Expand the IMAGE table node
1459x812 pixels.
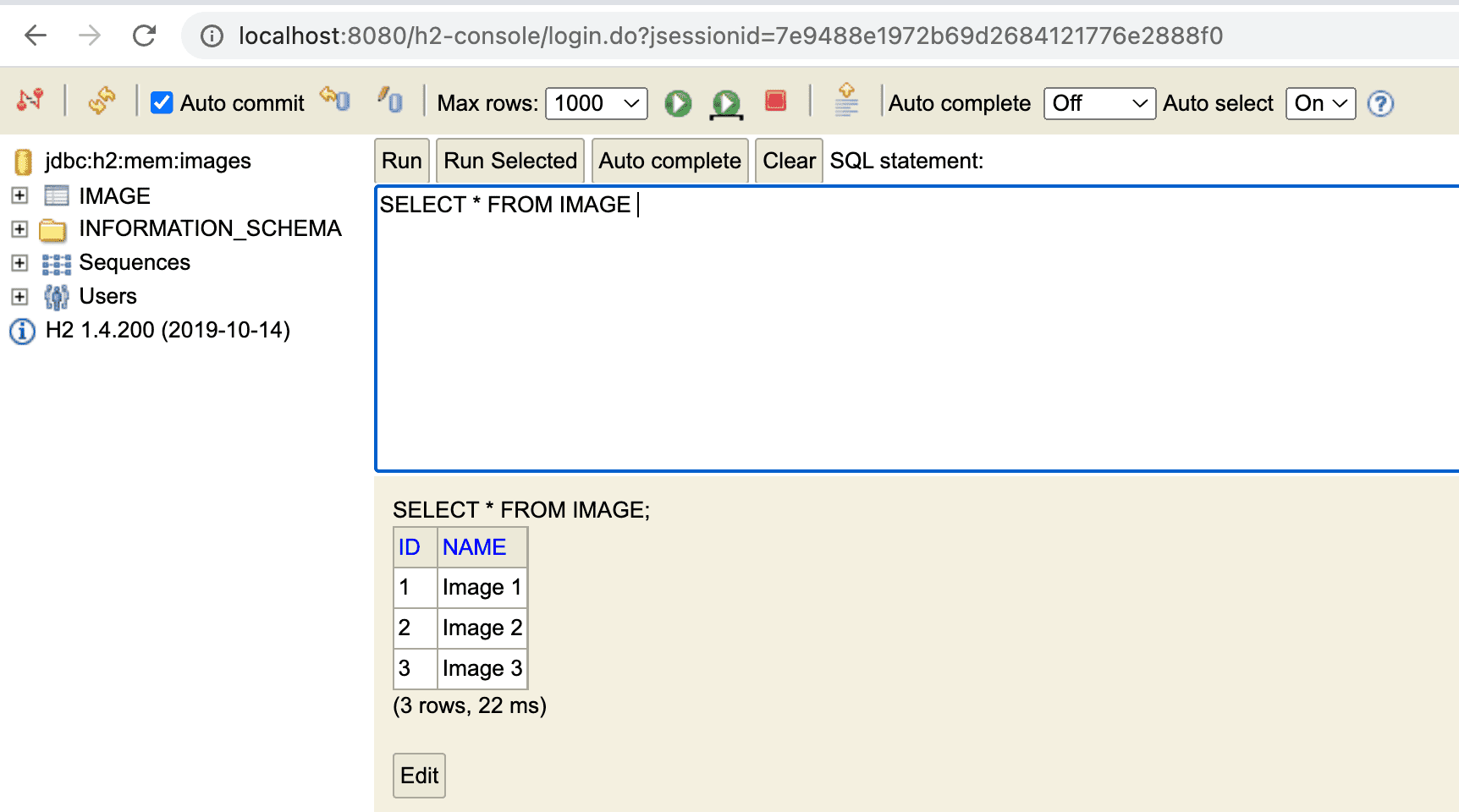tap(19, 195)
